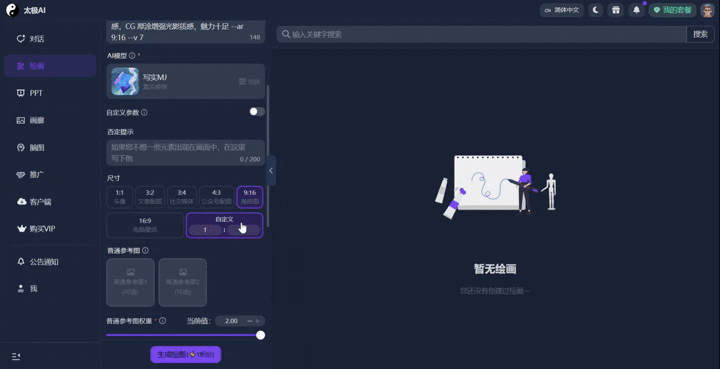The width and height of the screenshot is (720, 369).
Task: Switch the AI model via 切换
Action: coord(249,81)
